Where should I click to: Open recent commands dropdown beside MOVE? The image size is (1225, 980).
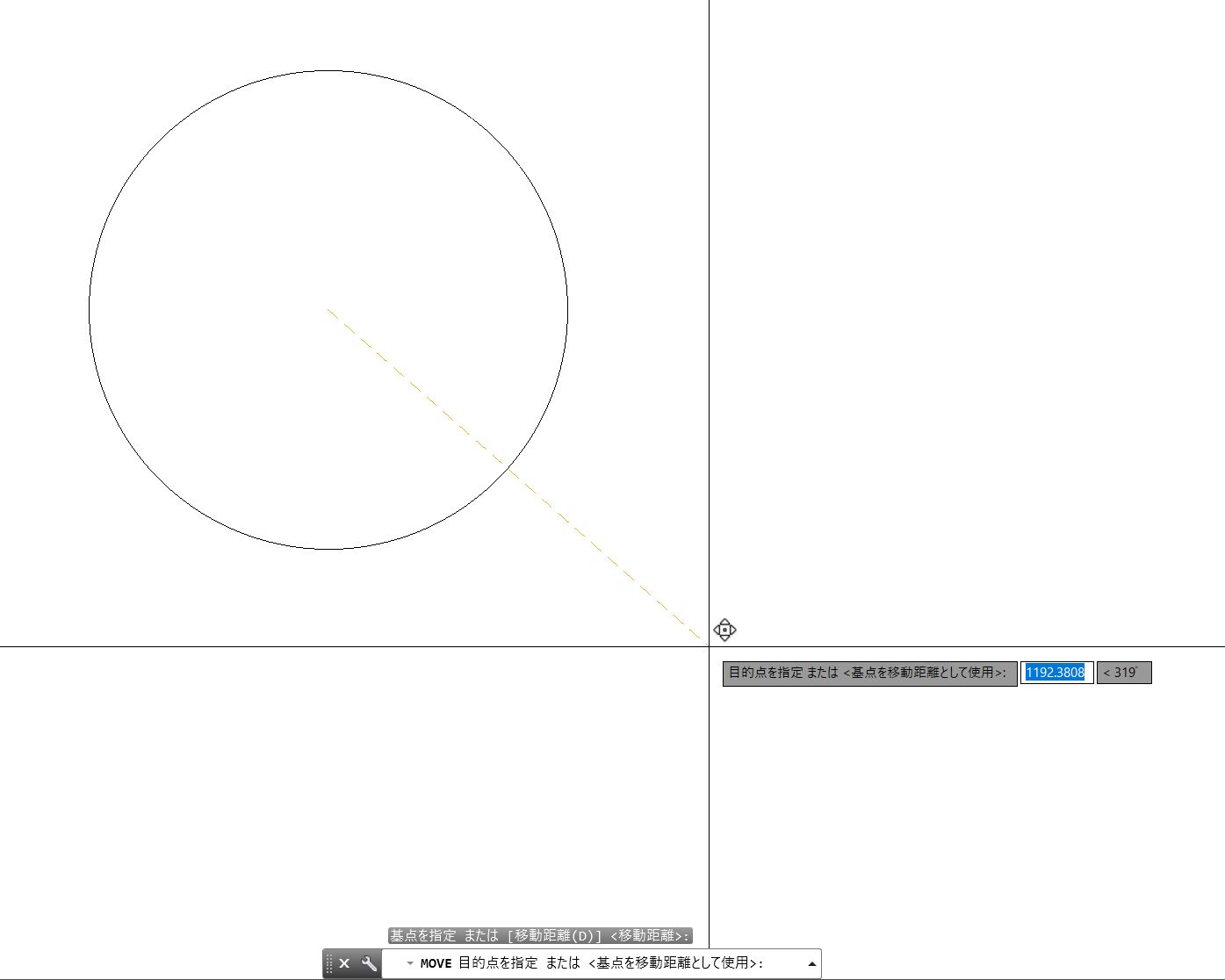[x=409, y=963]
